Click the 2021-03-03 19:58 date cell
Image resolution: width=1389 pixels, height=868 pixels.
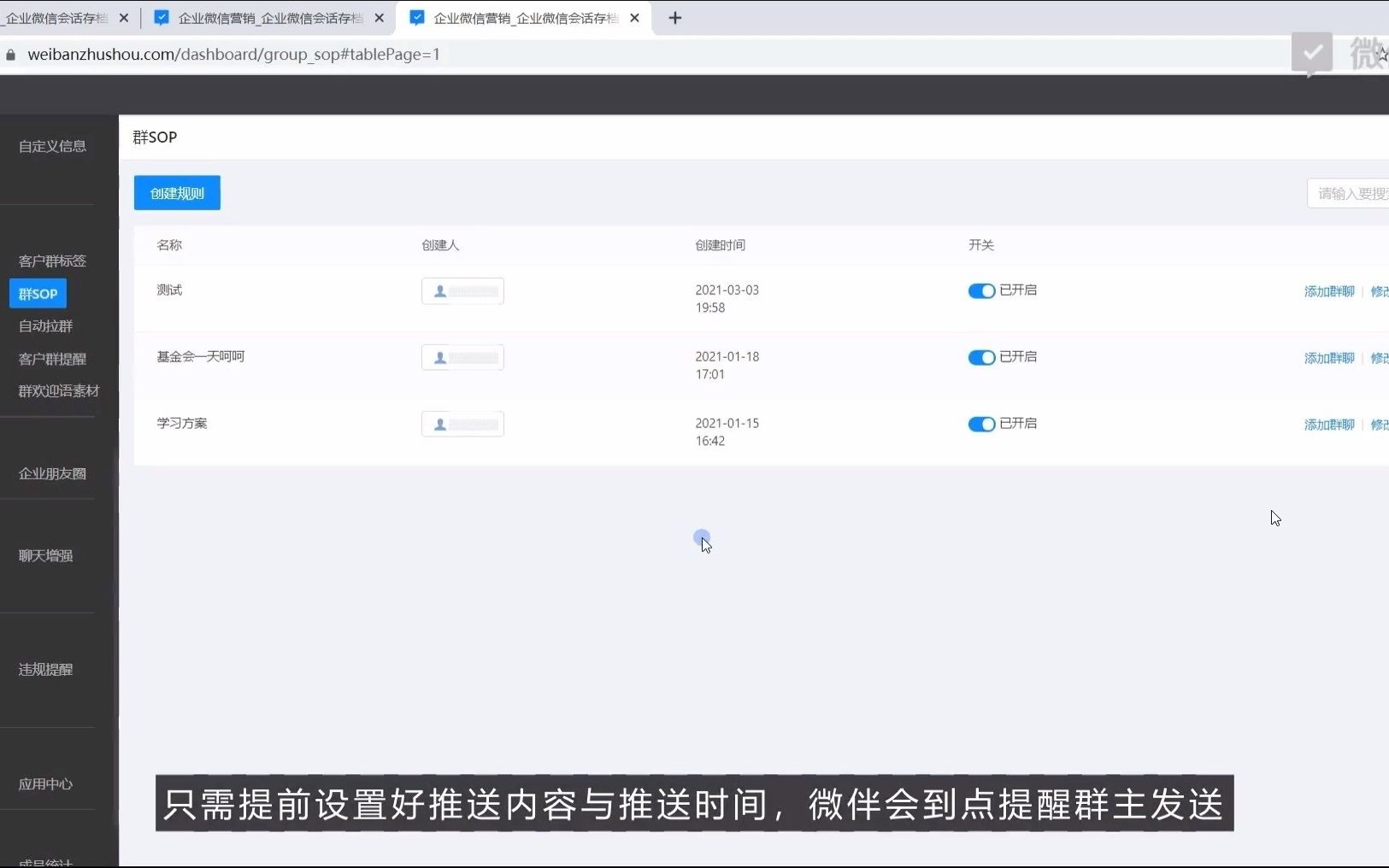pos(727,299)
